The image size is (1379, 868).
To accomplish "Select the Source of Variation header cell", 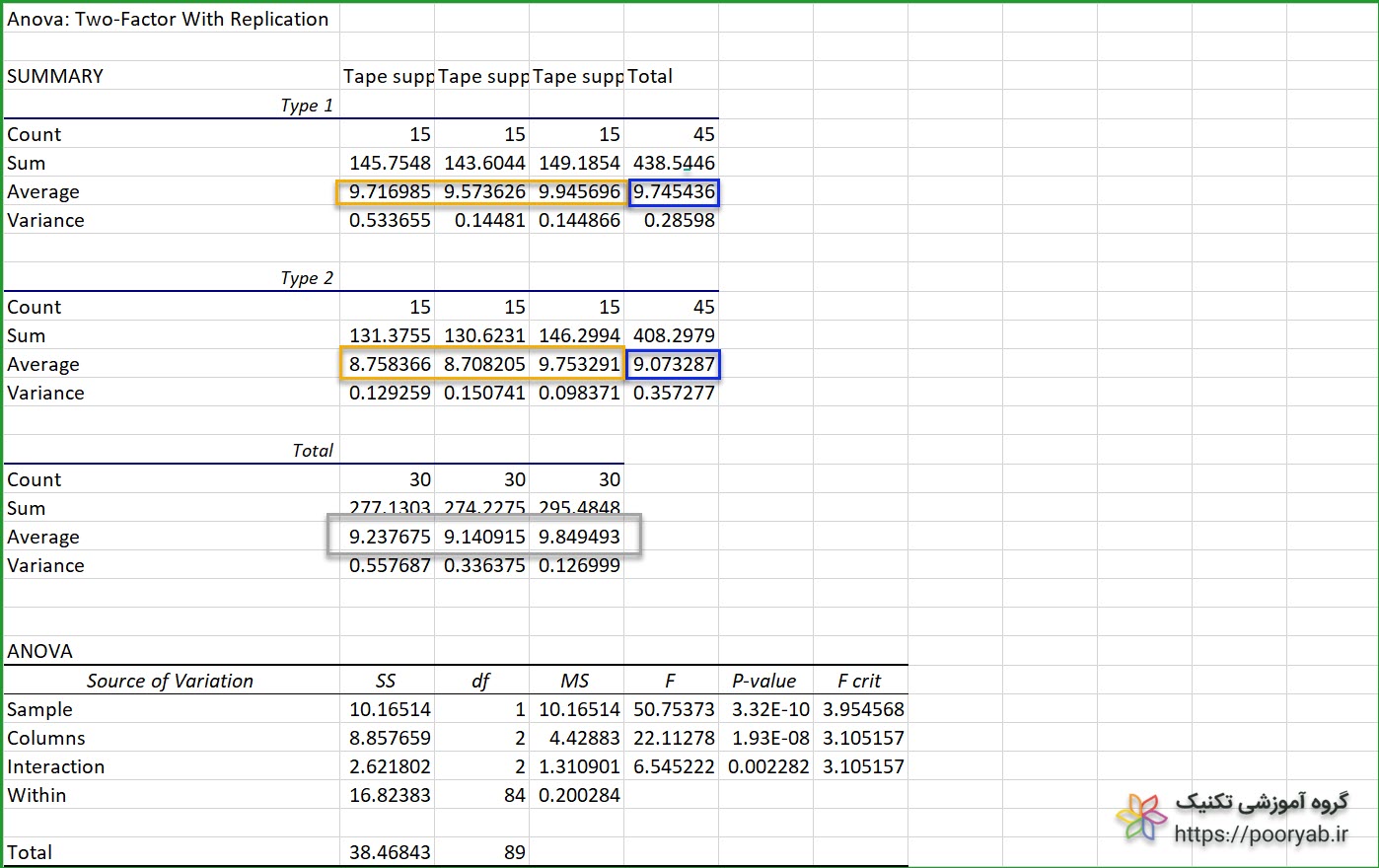I will point(170,682).
